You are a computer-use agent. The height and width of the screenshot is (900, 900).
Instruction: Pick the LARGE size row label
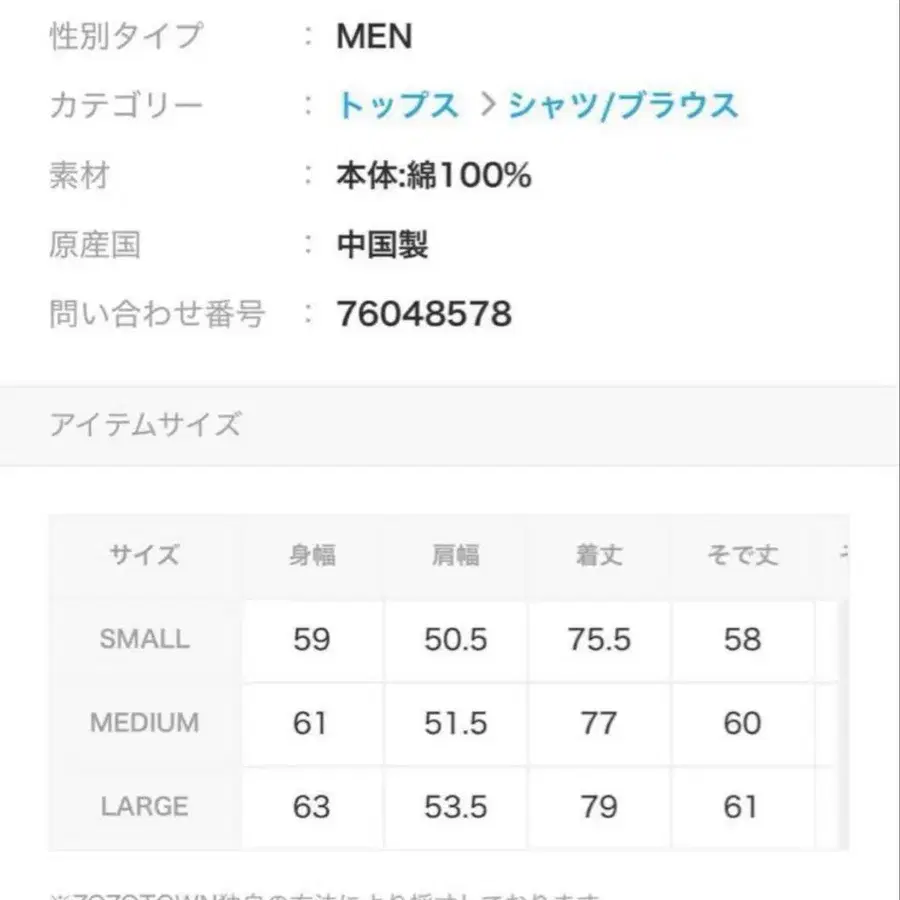point(145,805)
